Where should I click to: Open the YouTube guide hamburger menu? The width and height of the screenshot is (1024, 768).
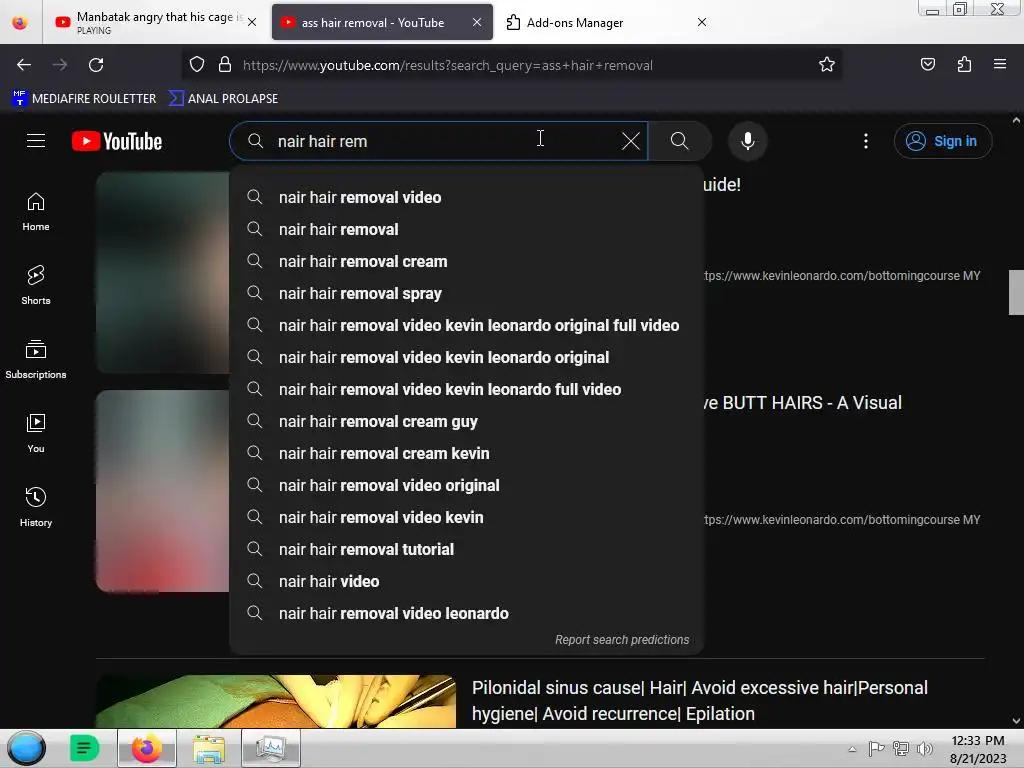pyautogui.click(x=36, y=140)
